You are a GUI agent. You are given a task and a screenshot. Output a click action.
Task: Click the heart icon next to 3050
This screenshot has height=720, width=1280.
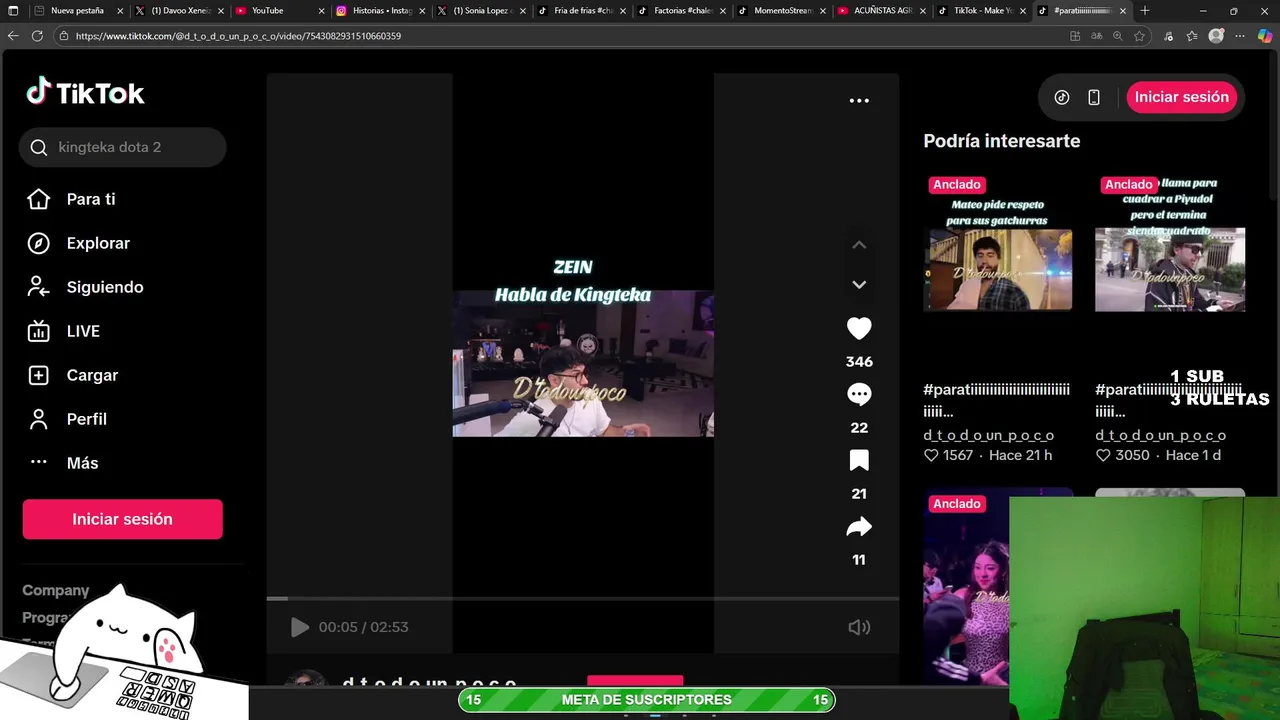click(x=1103, y=455)
